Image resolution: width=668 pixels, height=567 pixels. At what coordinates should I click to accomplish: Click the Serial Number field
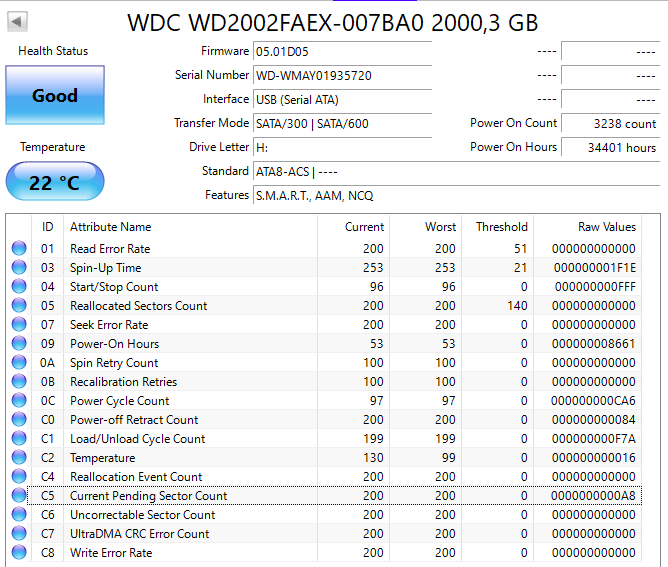[x=342, y=75]
